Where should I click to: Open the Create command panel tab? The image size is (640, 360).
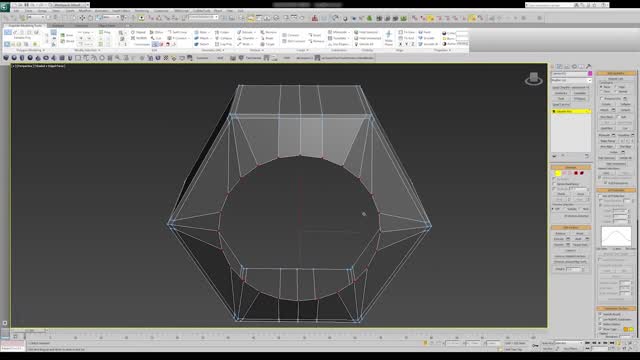[x=552, y=67]
